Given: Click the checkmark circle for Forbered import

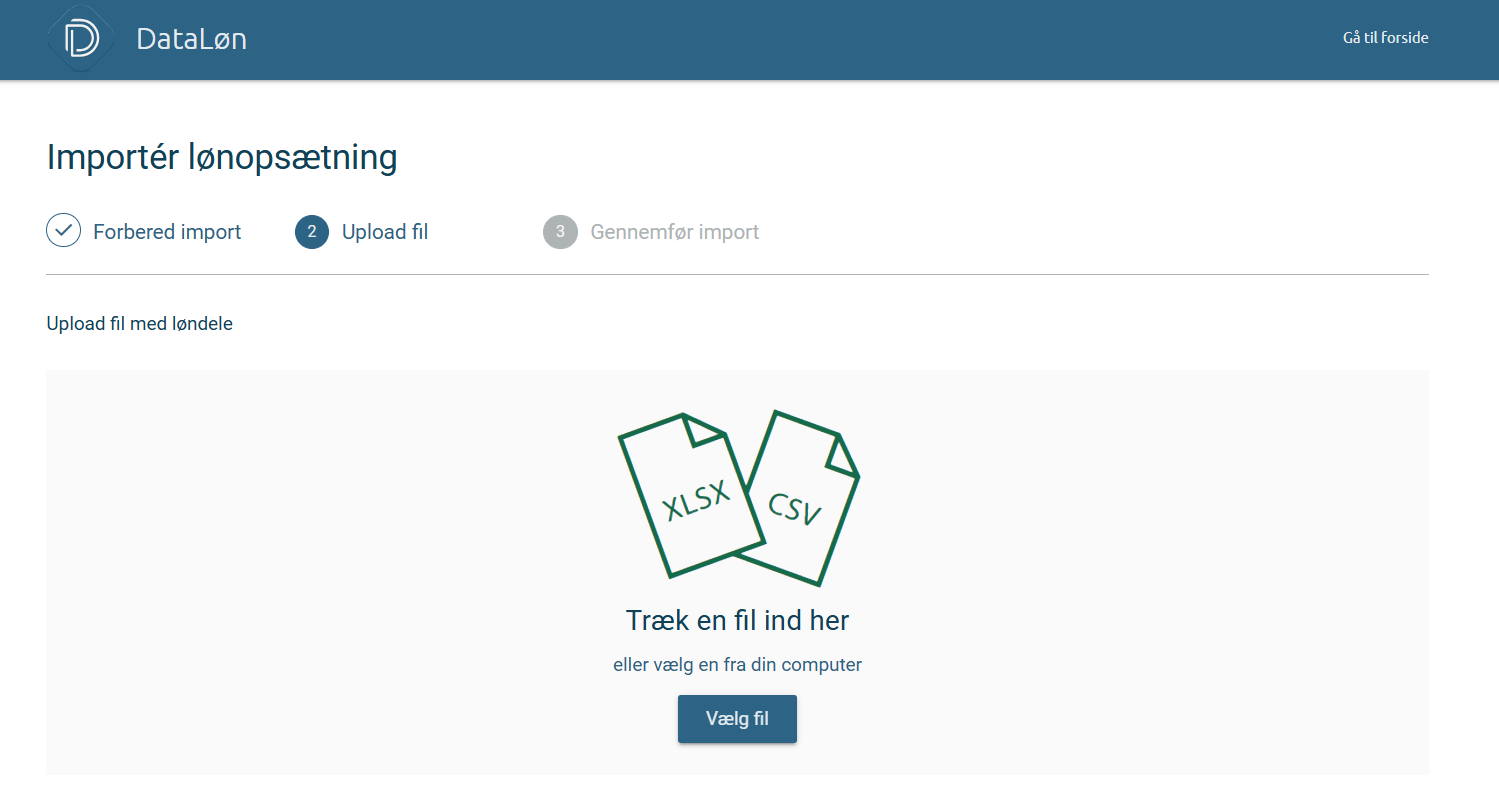Looking at the screenshot, I should pyautogui.click(x=64, y=231).
